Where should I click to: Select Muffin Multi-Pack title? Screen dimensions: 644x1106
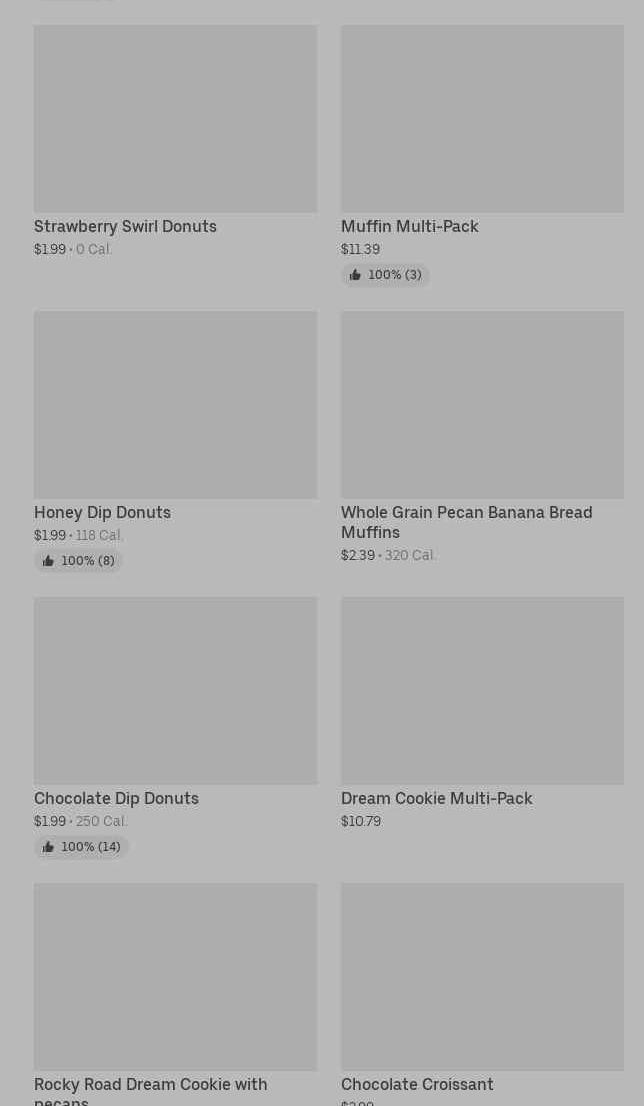409,226
